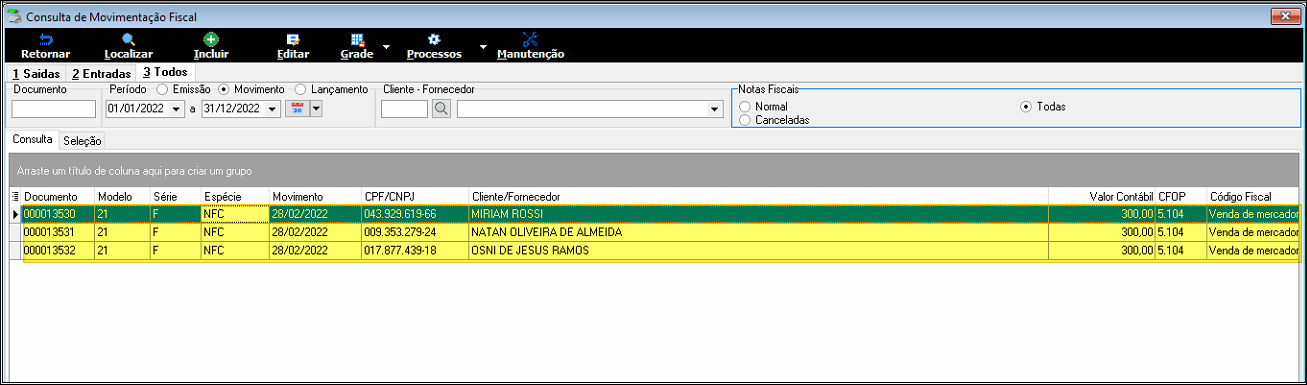Sort by the Cliente/Fornecedor column header
This screenshot has height=385, width=1307.
tap(758, 196)
